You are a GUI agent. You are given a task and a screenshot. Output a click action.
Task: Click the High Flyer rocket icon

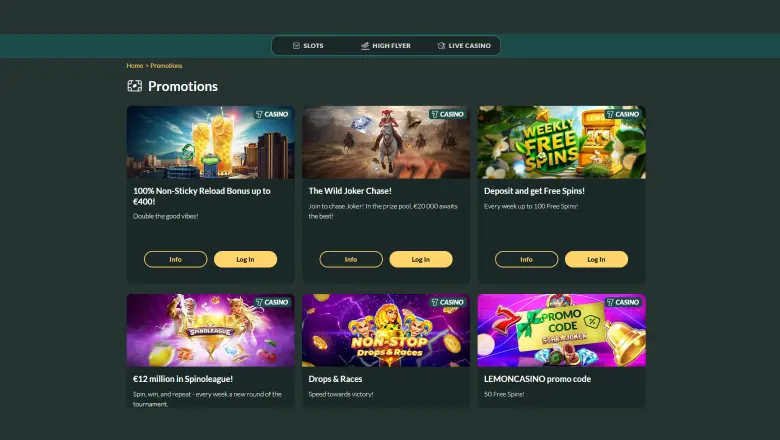[365, 46]
